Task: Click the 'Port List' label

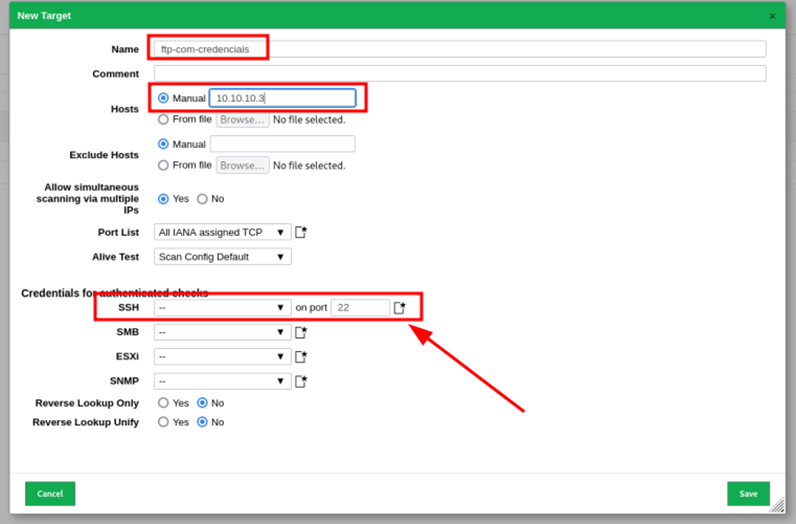Action: point(118,232)
